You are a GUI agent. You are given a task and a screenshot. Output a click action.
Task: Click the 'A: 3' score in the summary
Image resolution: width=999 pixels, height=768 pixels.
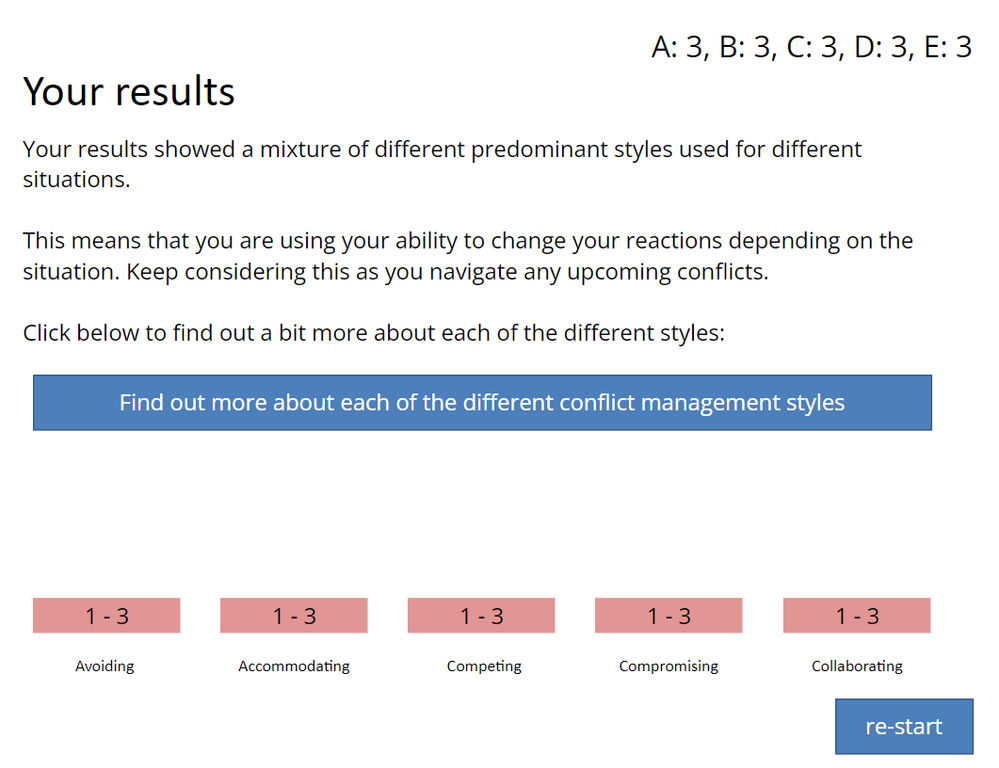pos(679,47)
